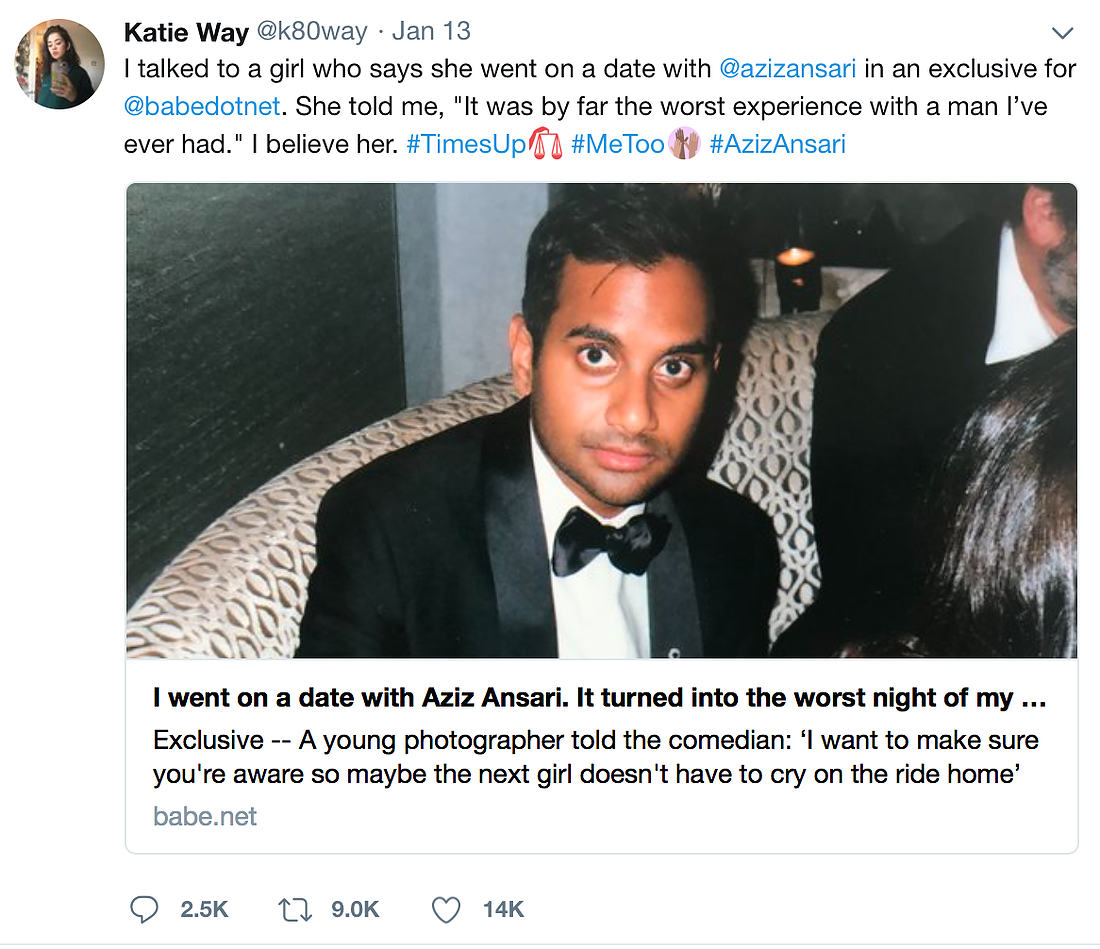Viewport: 1100px width, 949px height.
Task: Click the 14K likes count
Action: (503, 909)
